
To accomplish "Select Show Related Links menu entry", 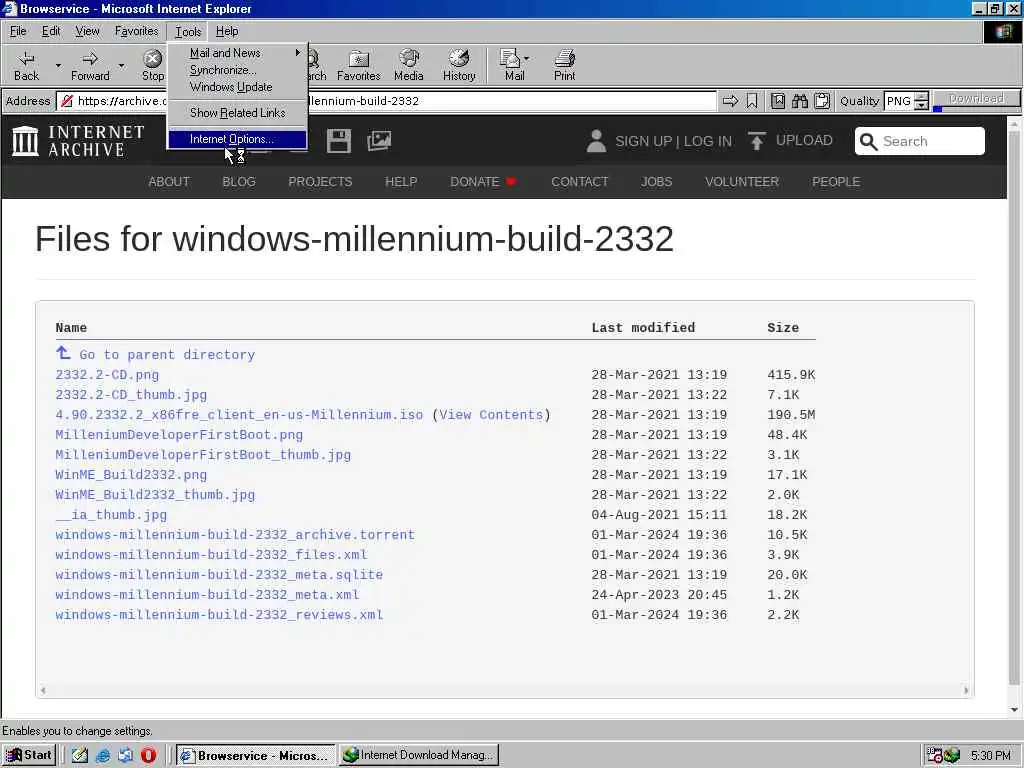I will [x=237, y=113].
